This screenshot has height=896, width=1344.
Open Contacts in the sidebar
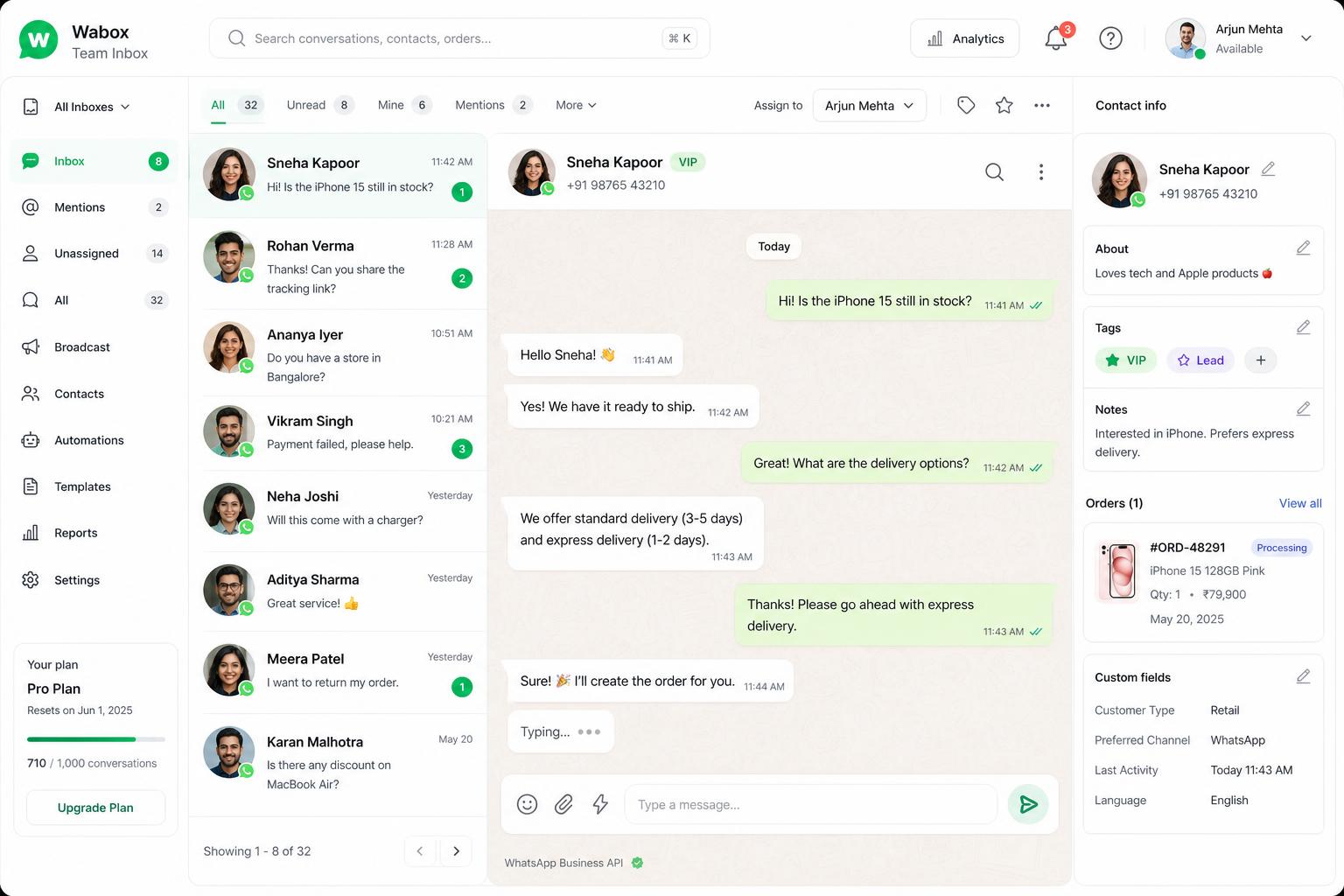coord(94,394)
